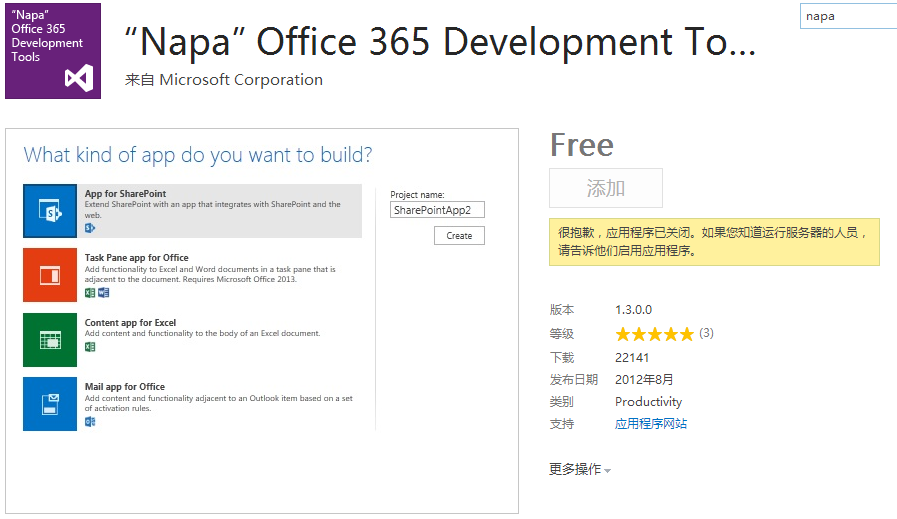The width and height of the screenshot is (897, 519).
Task: Click the Free price label
Action: point(582,145)
